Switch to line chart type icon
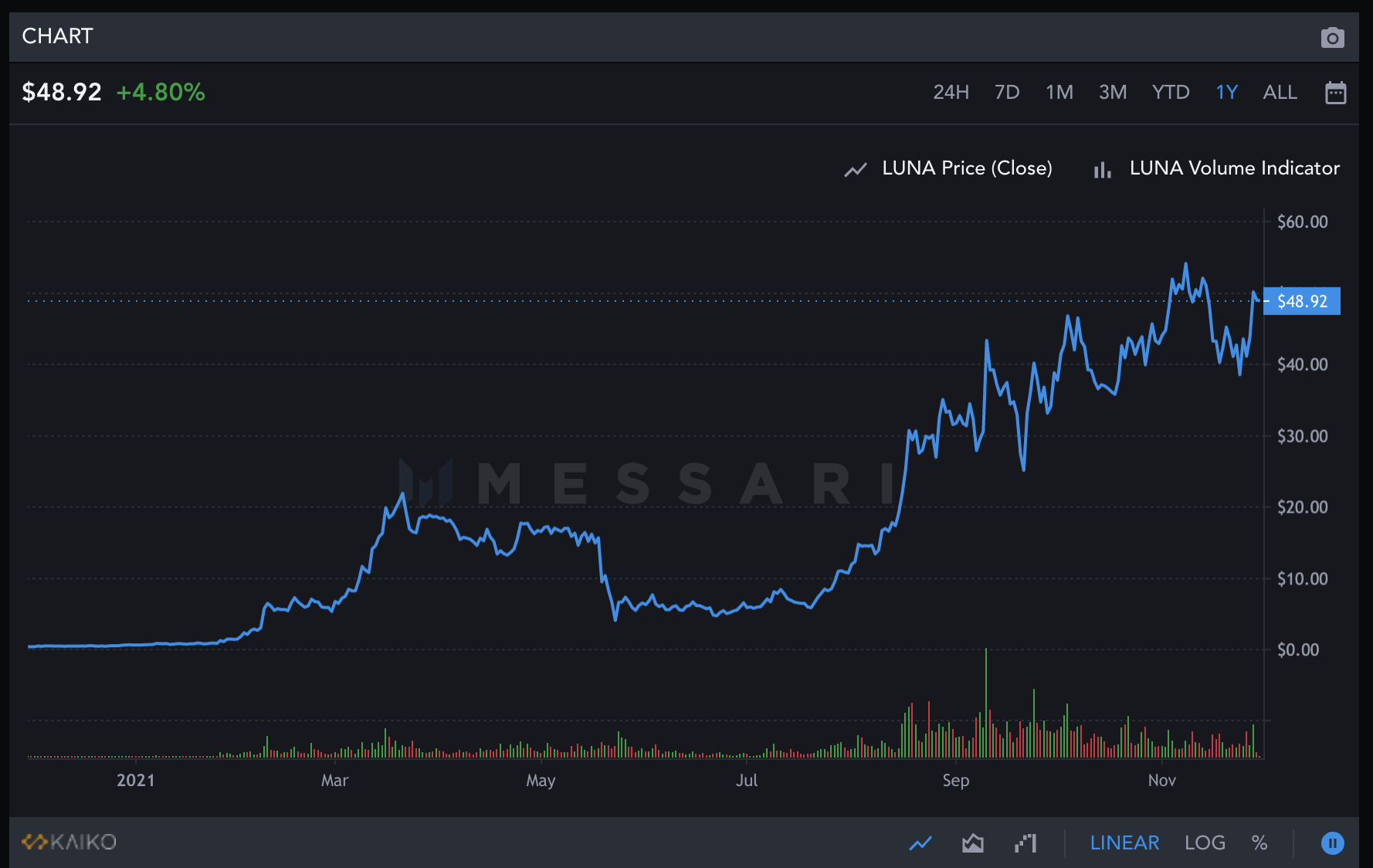Screen dimensions: 1373x868 pyautogui.click(x=920, y=843)
